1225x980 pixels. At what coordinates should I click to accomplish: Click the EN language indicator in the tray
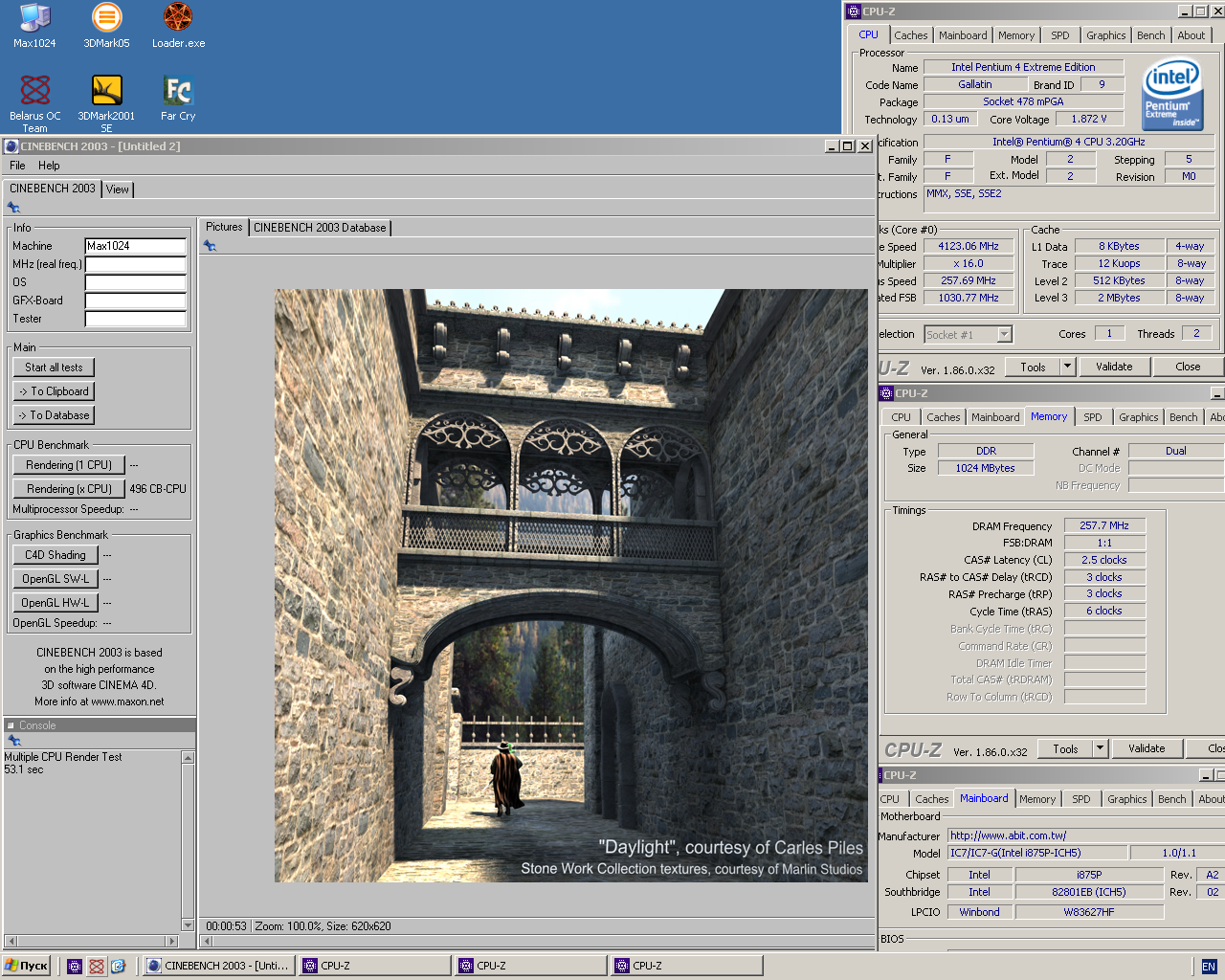(1209, 967)
